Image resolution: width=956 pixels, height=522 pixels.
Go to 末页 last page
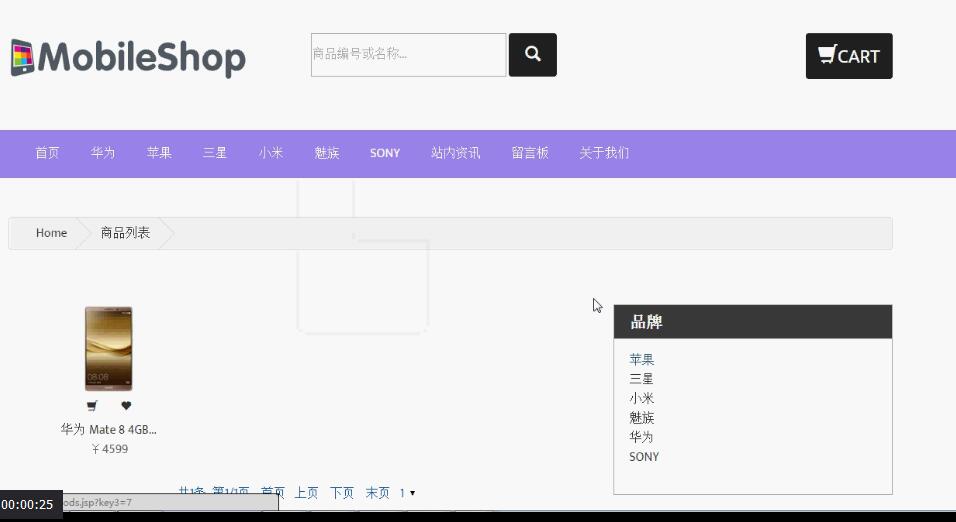(x=377, y=492)
